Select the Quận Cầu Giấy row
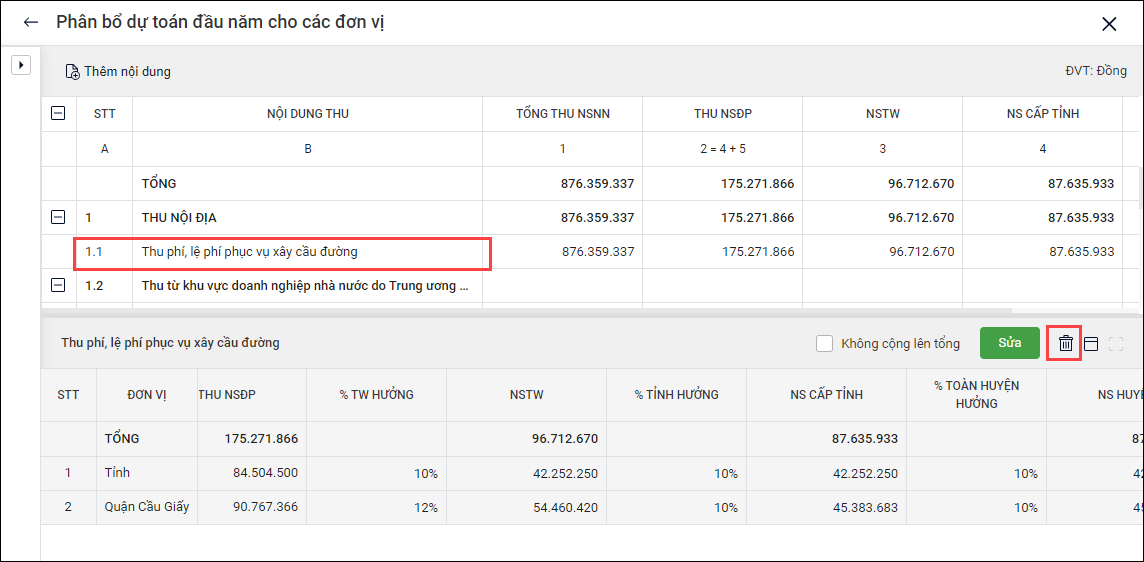 (146, 507)
